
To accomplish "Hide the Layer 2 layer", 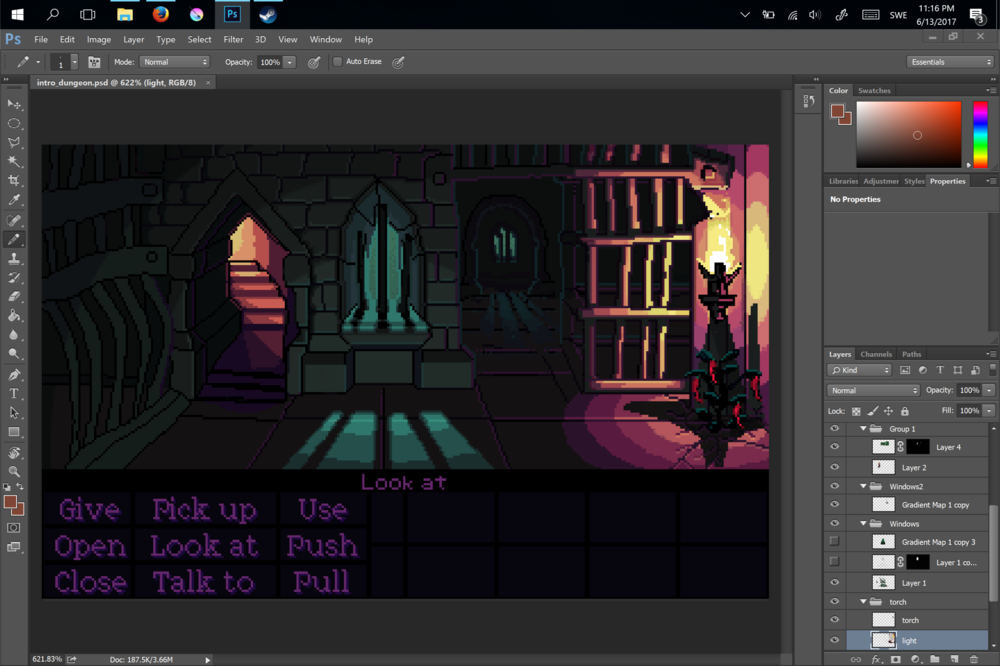I will (834, 467).
